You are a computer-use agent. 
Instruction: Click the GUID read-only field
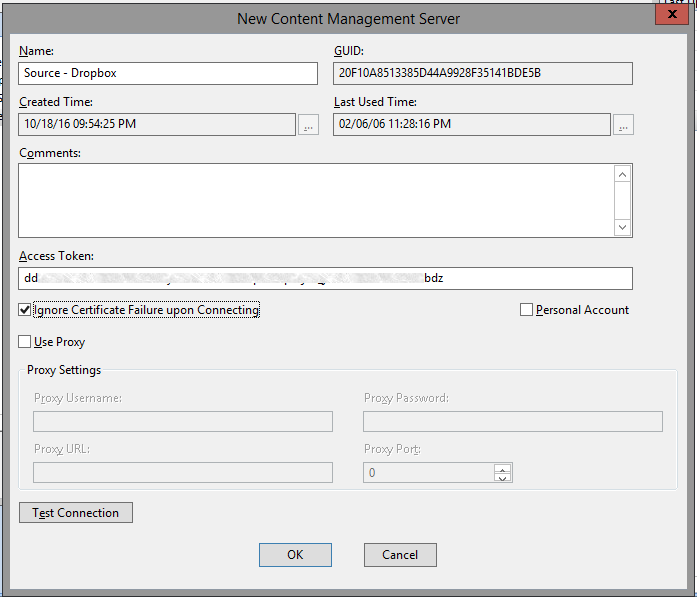click(x=482, y=73)
